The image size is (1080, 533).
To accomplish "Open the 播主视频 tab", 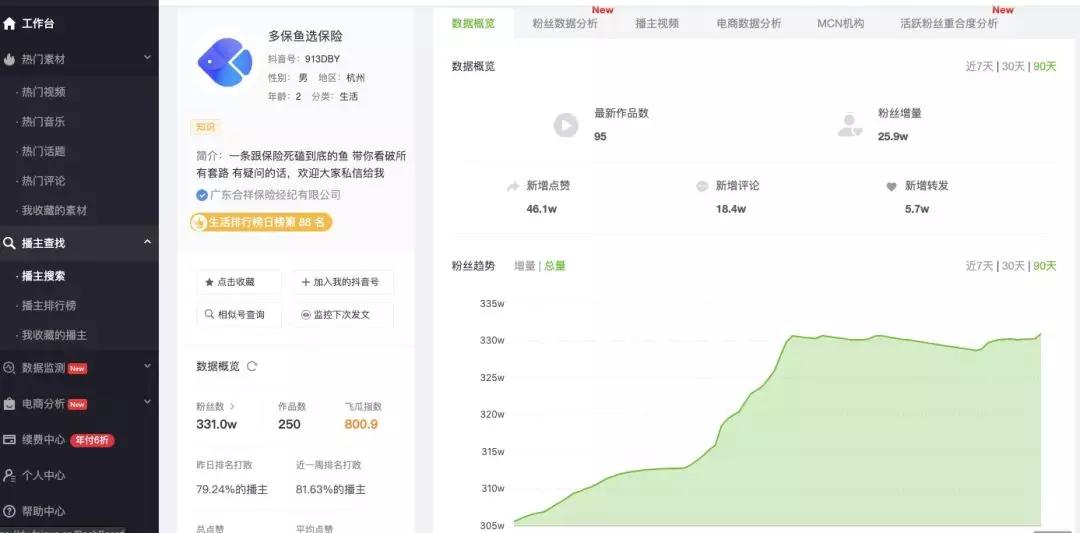I will click(x=657, y=23).
